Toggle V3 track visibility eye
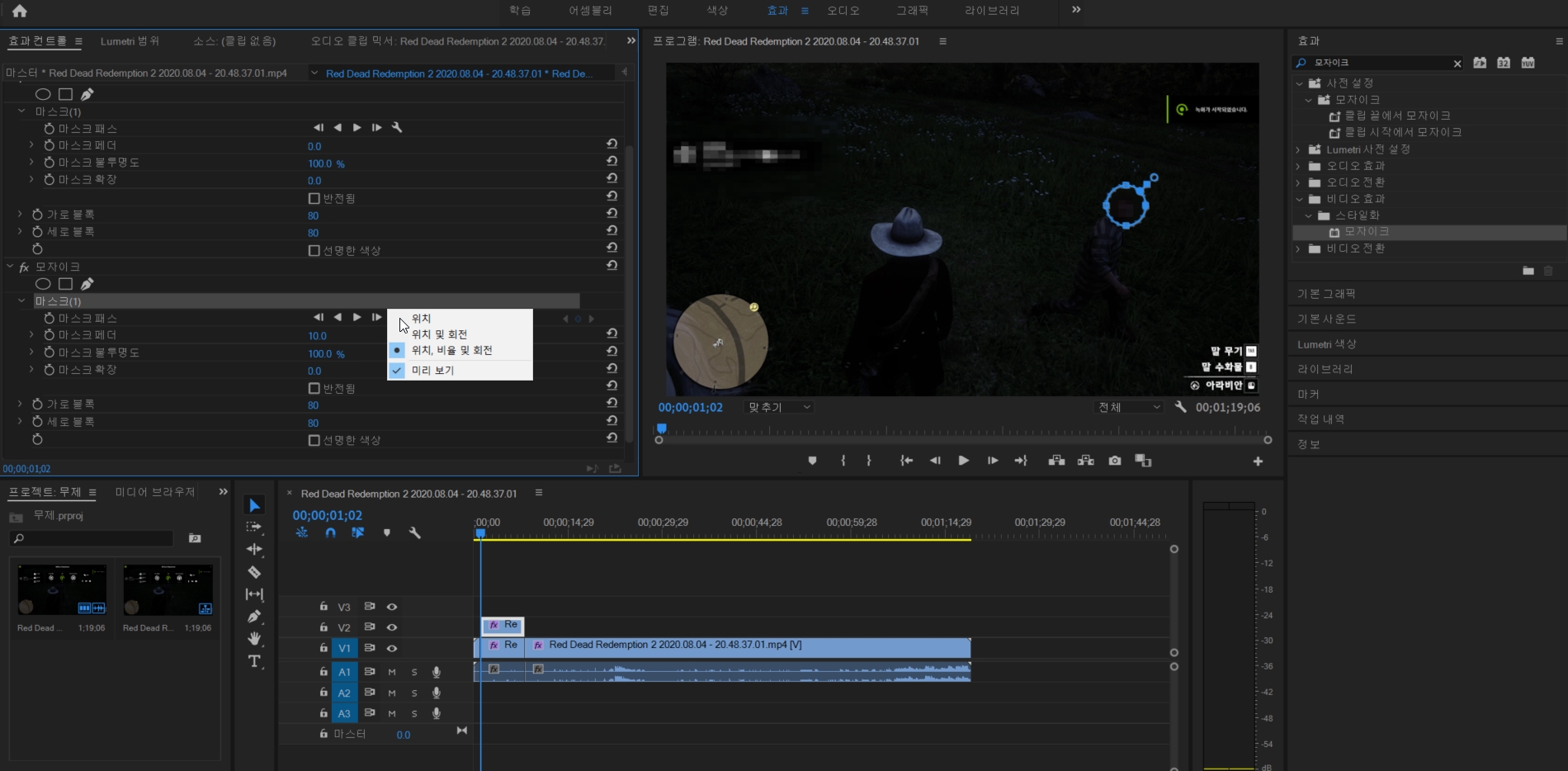This screenshot has width=1568, height=771. click(x=392, y=607)
